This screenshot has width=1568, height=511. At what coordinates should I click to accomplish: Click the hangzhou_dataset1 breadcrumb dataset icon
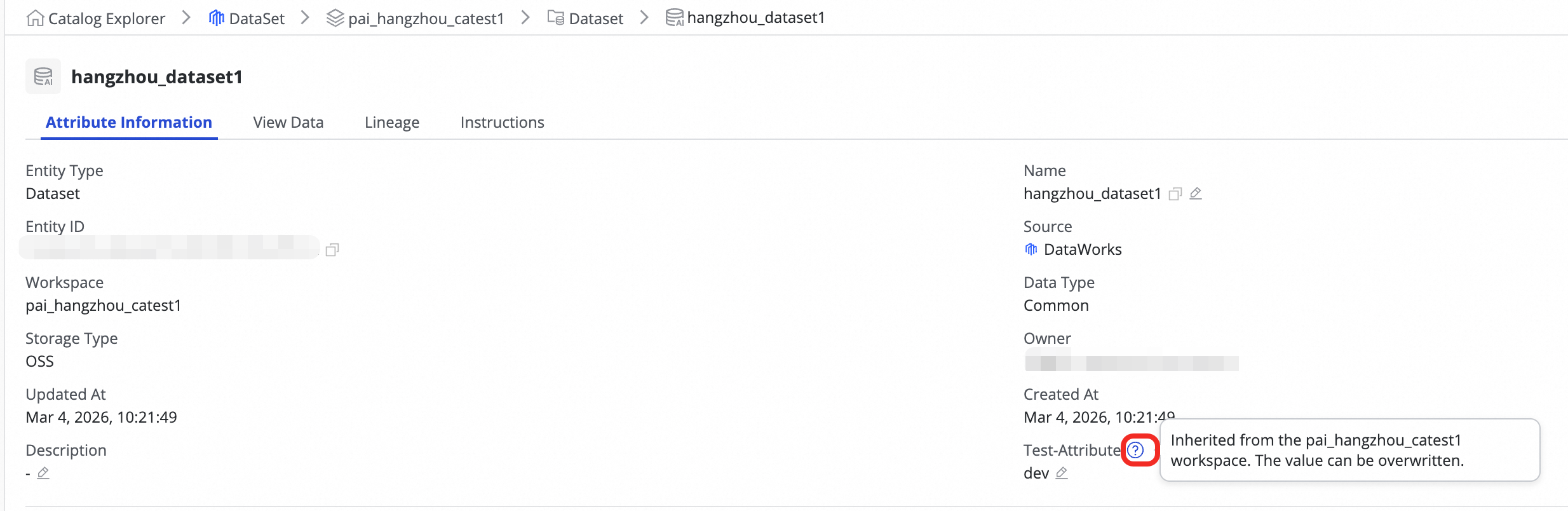pos(674,18)
